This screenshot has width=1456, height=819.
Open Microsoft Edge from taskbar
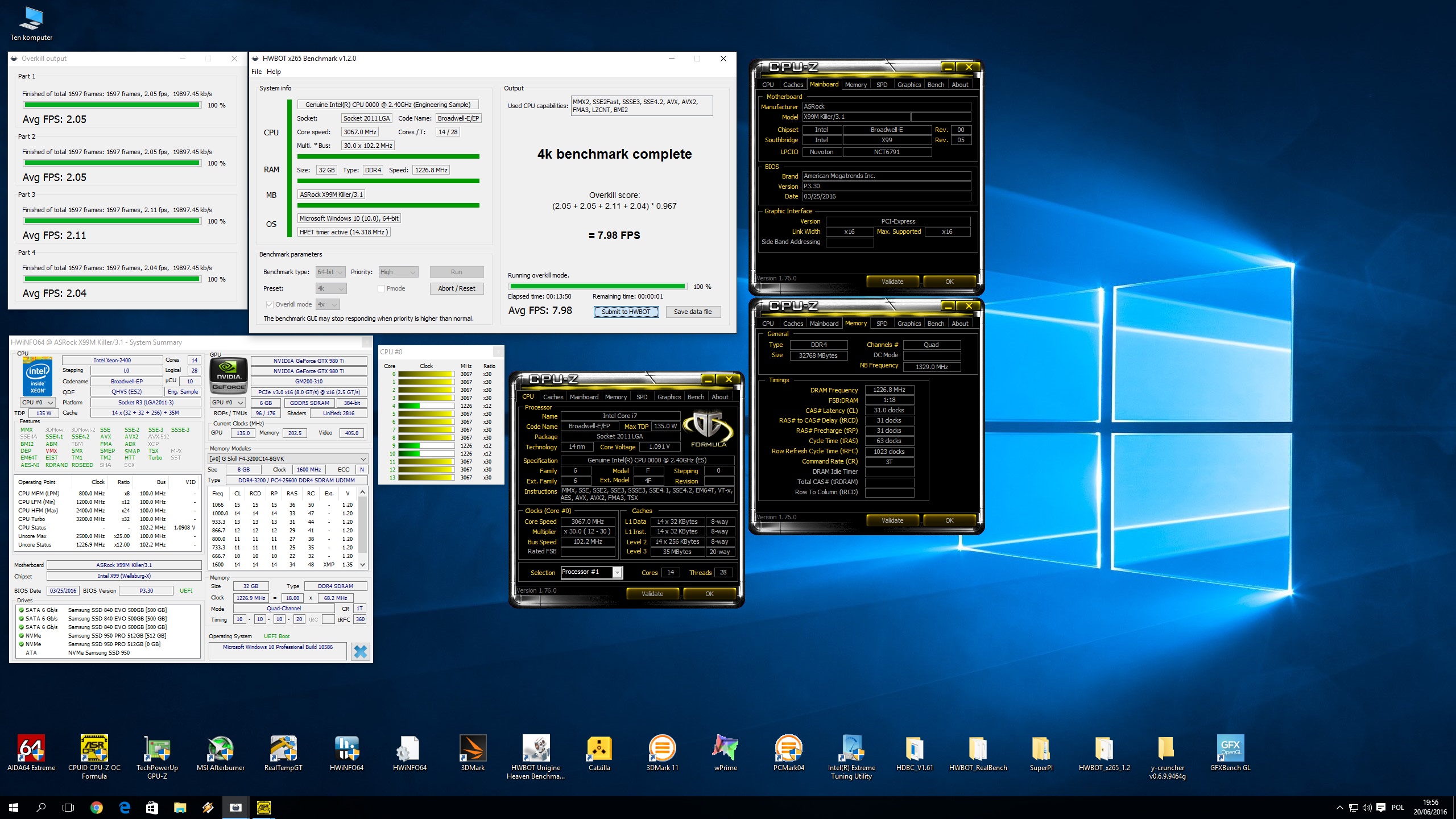point(124,807)
